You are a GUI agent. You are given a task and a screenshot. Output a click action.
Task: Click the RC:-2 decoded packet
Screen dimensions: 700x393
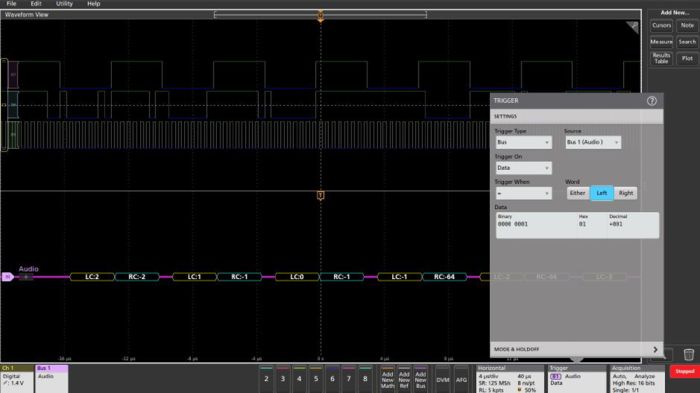point(137,277)
